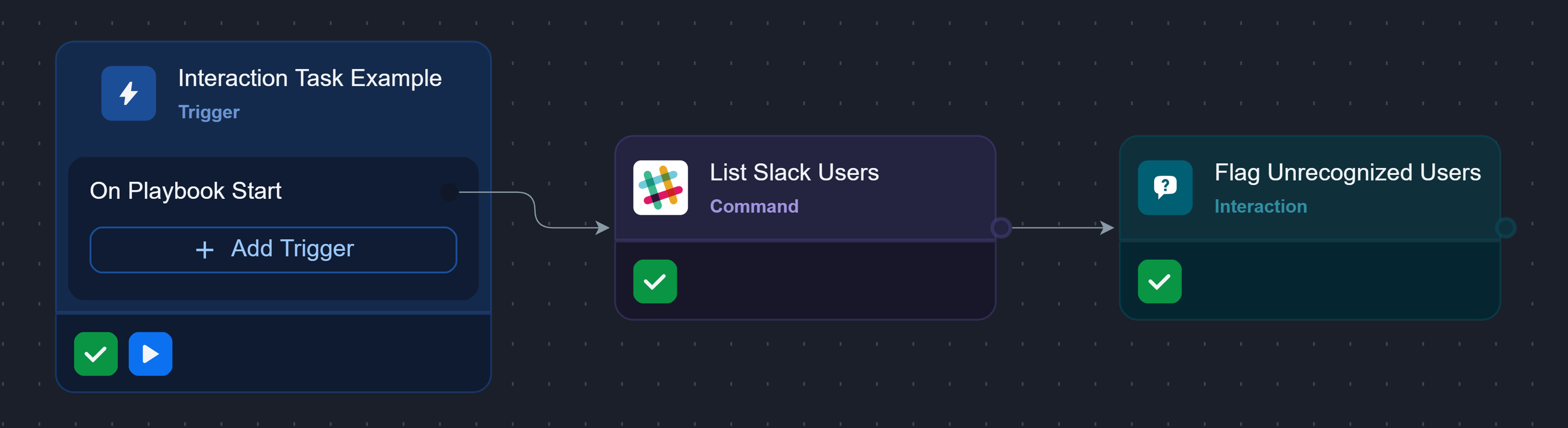1568x428 pixels.
Task: Click the Slack logo icon
Action: tap(660, 187)
